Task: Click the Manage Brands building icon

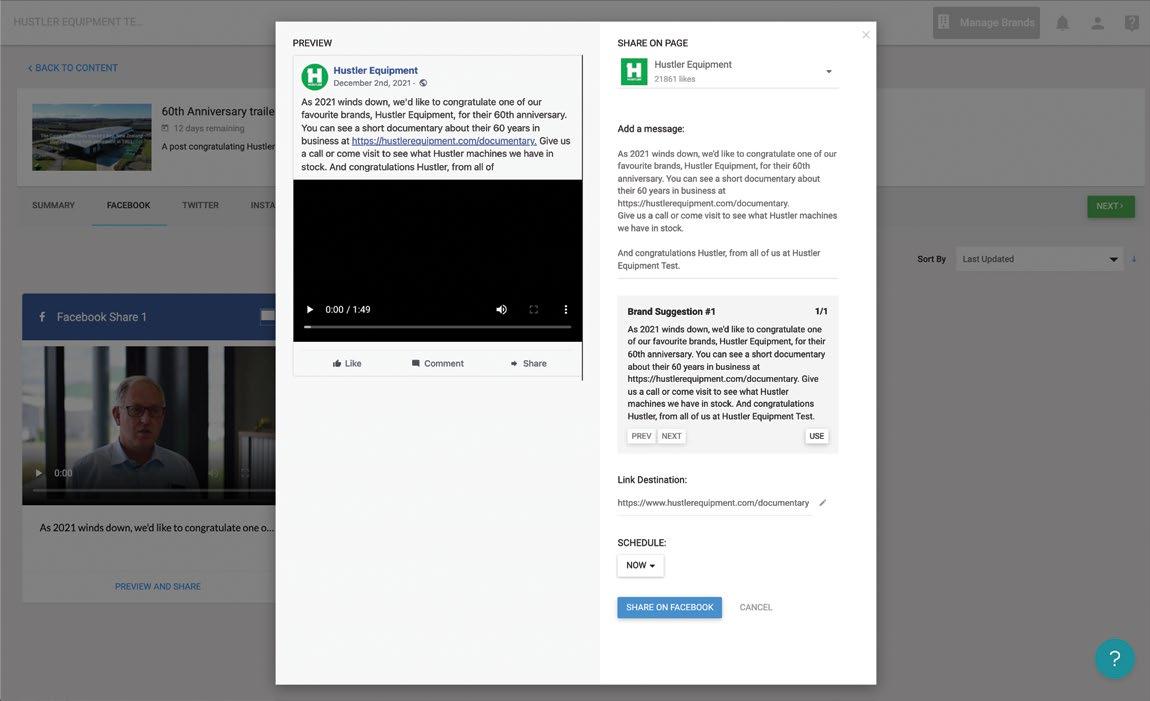Action: coord(944,23)
